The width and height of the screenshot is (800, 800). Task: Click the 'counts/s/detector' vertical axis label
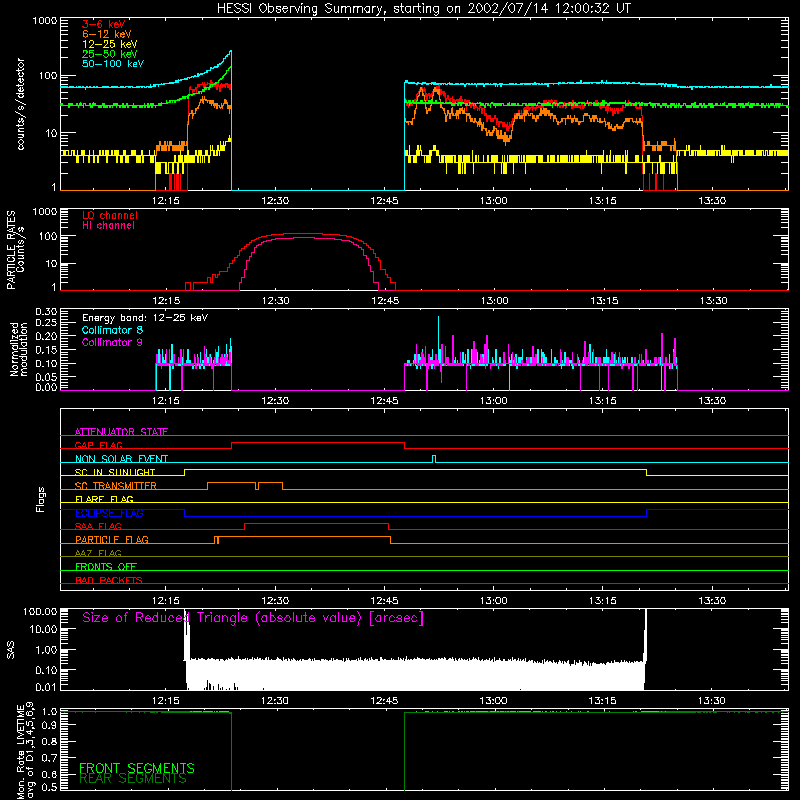tap(21, 104)
